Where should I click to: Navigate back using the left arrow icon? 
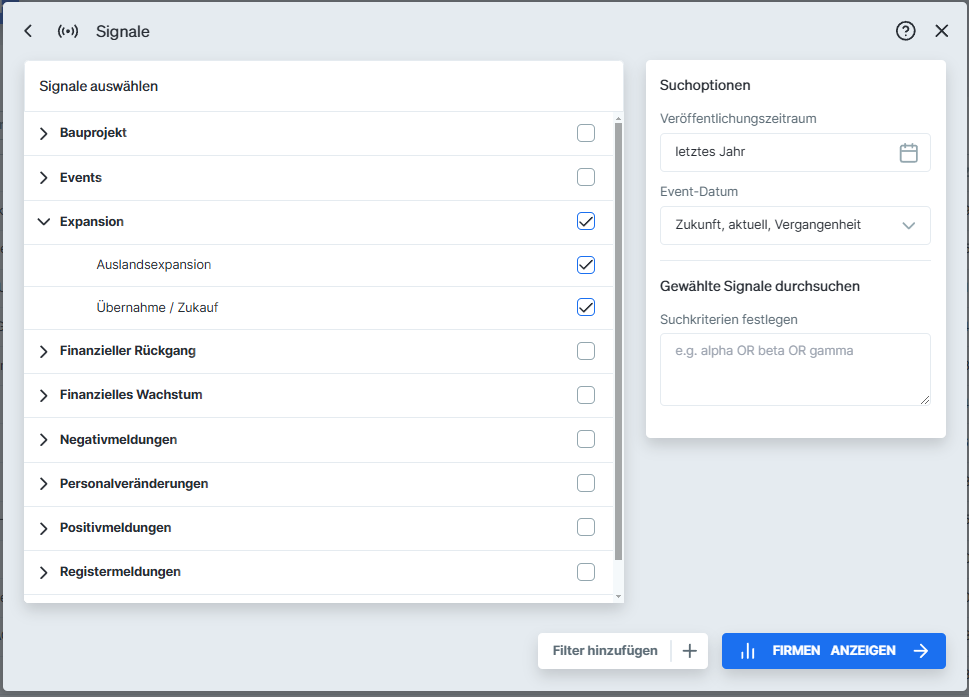[27, 31]
